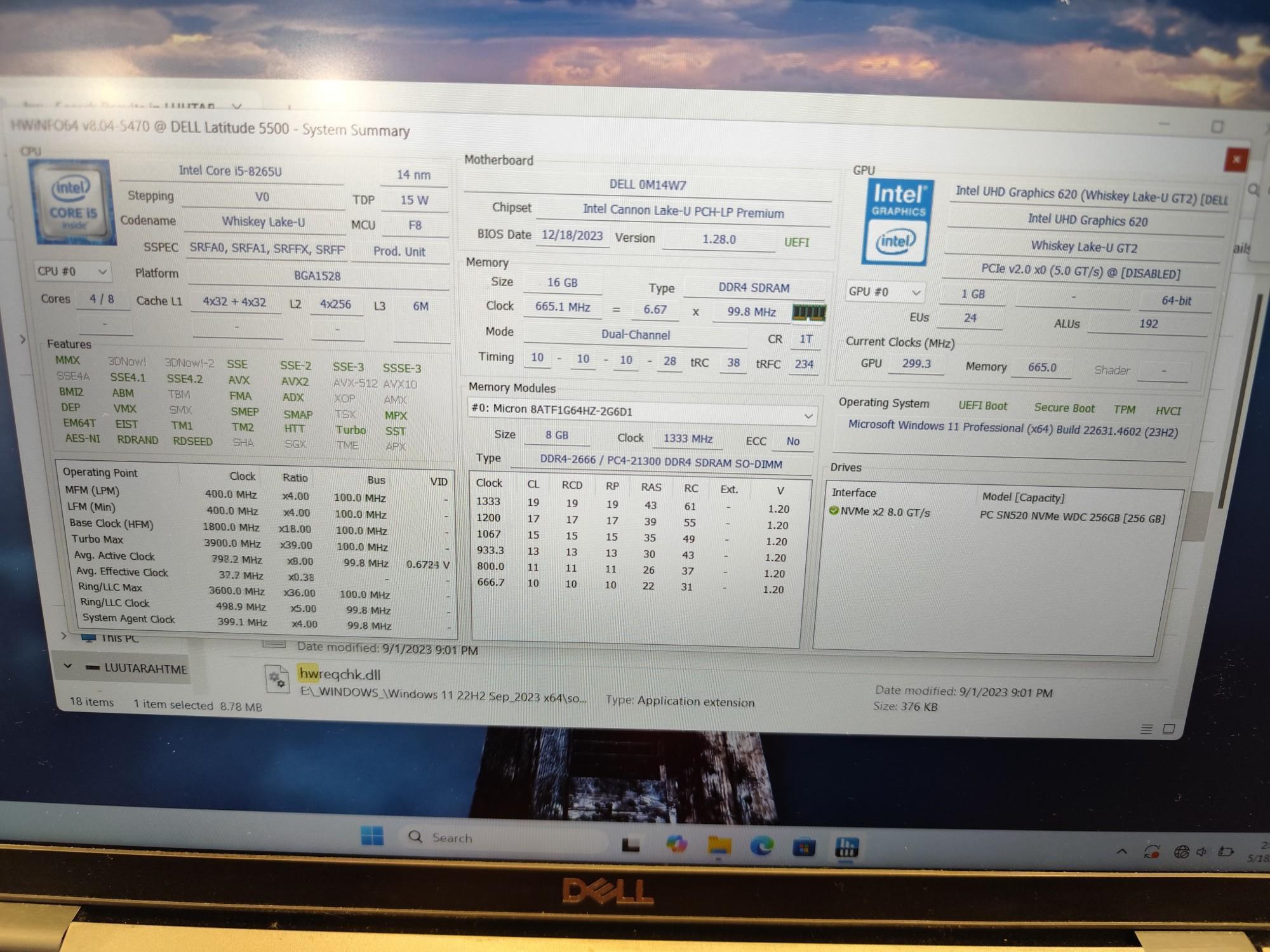This screenshot has width=1270, height=952.
Task: Show hidden system tray icons
Action: (x=1122, y=851)
